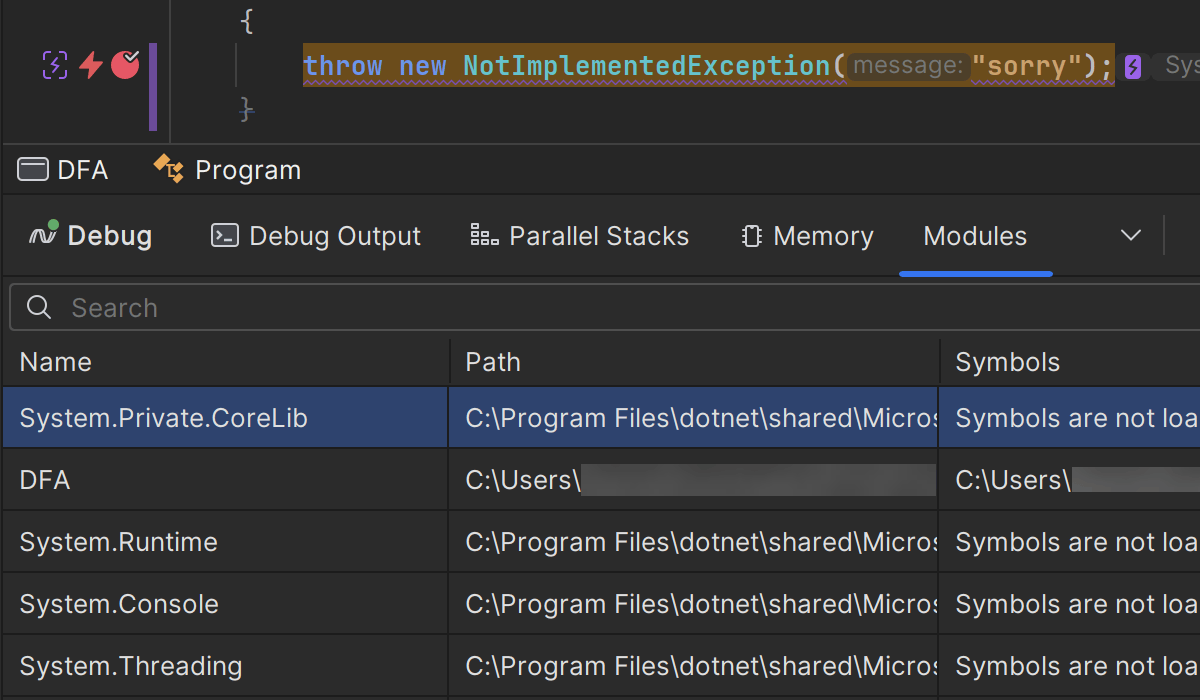Click the breakpoint icon in the gutter
This screenshot has height=700, width=1200.
click(x=125, y=65)
